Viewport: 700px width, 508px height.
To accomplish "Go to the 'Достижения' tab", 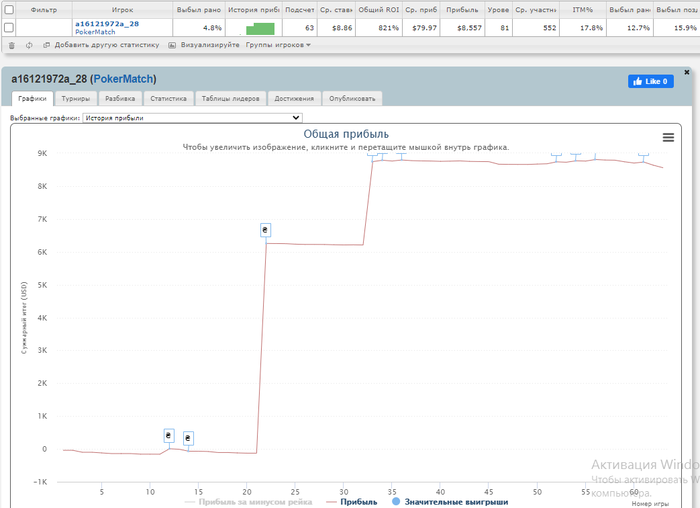I will [294, 99].
